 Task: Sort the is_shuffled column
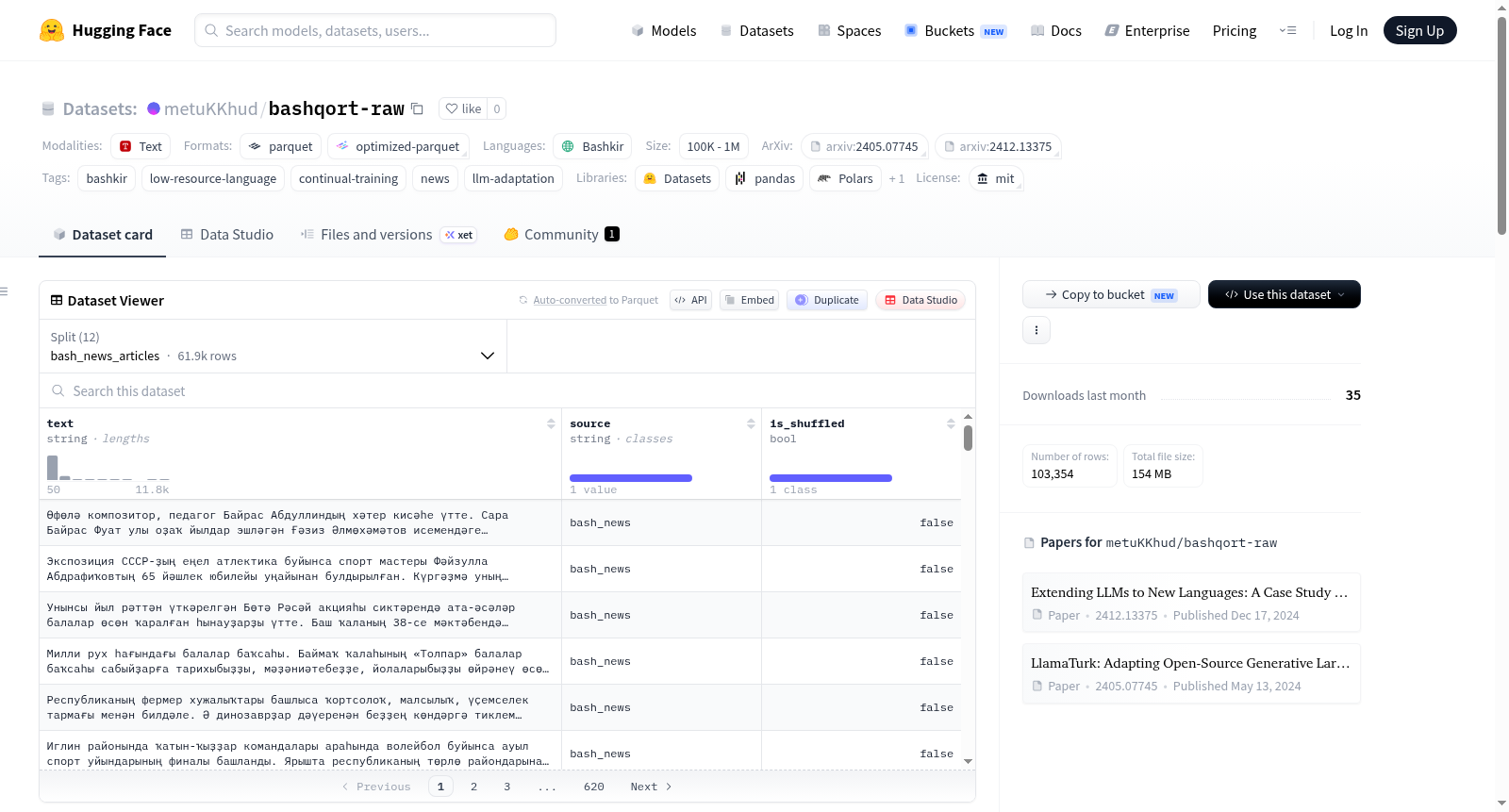(951, 423)
